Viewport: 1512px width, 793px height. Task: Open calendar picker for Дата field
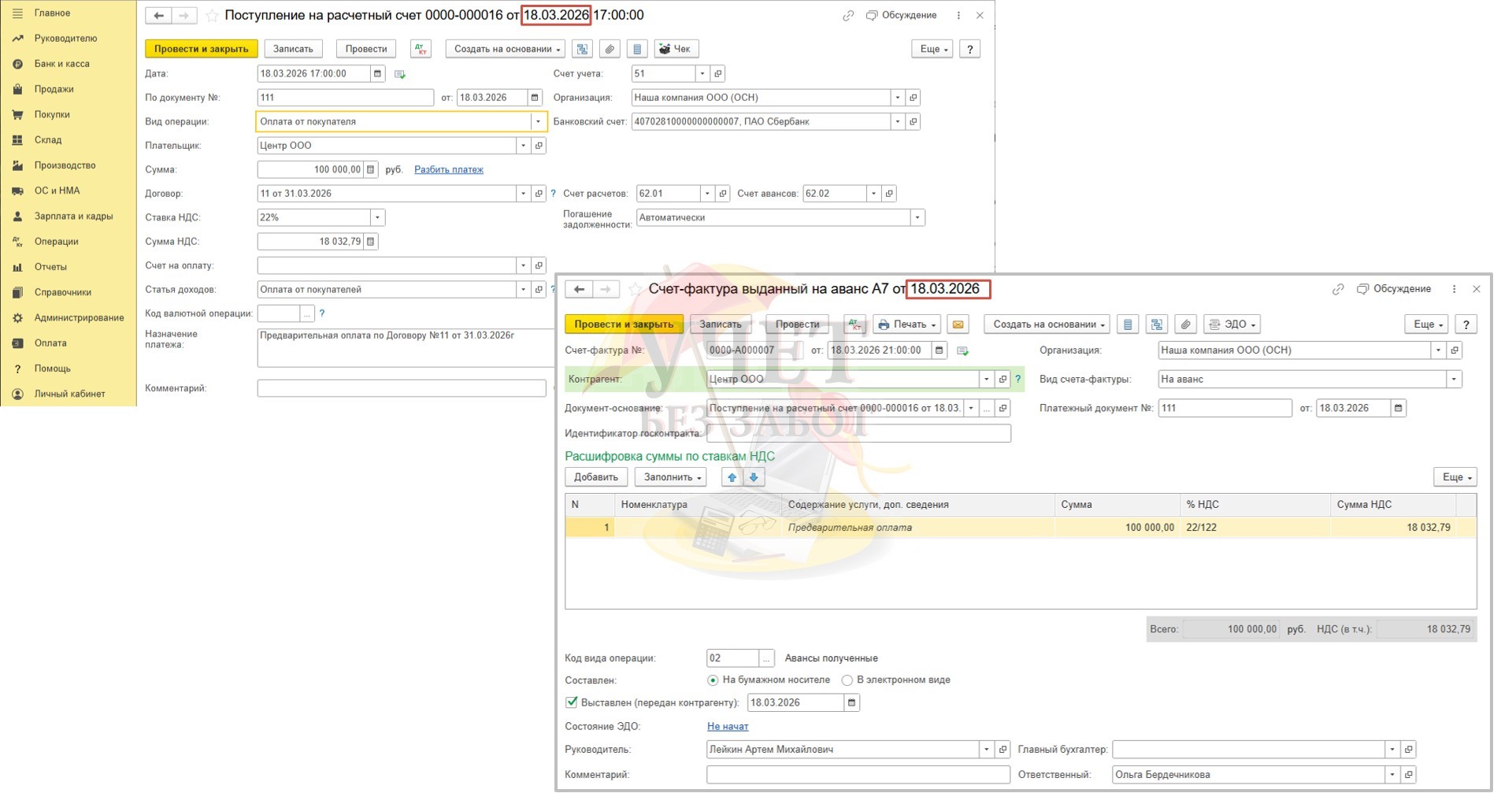pos(377,74)
